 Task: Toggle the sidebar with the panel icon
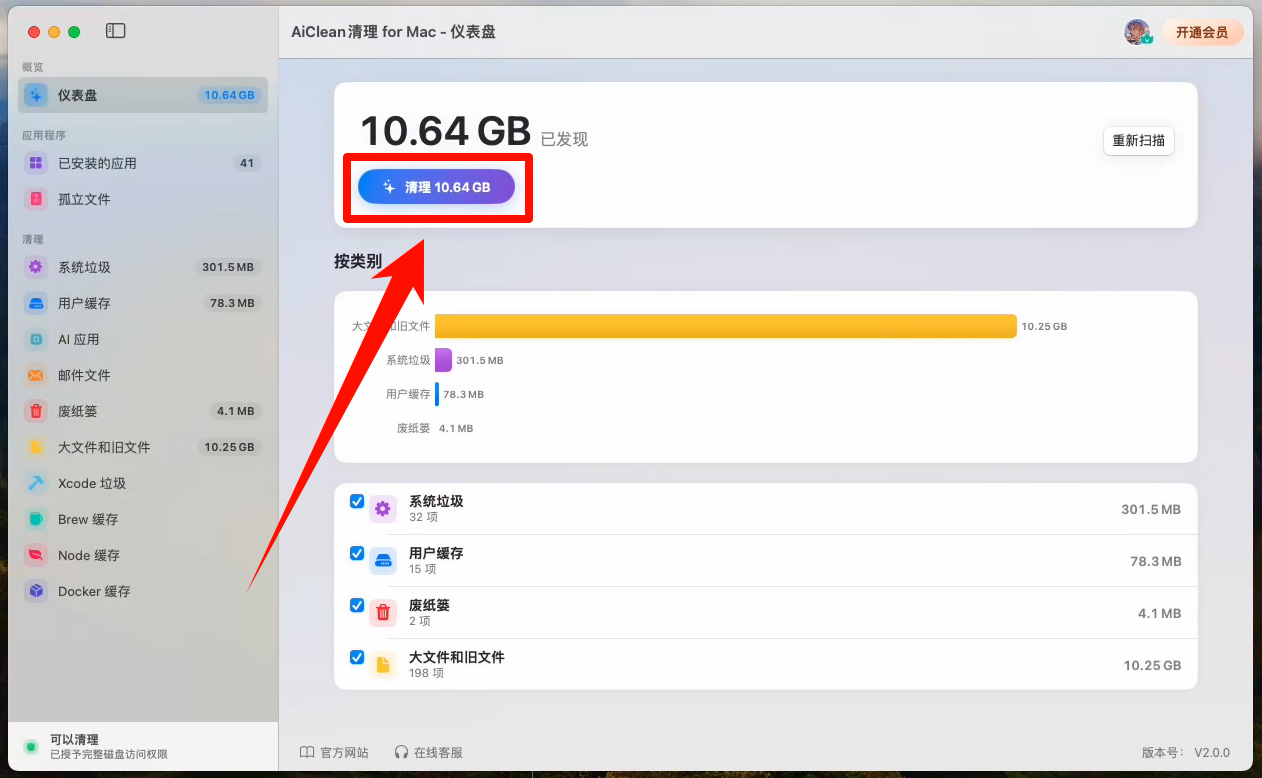tap(116, 31)
